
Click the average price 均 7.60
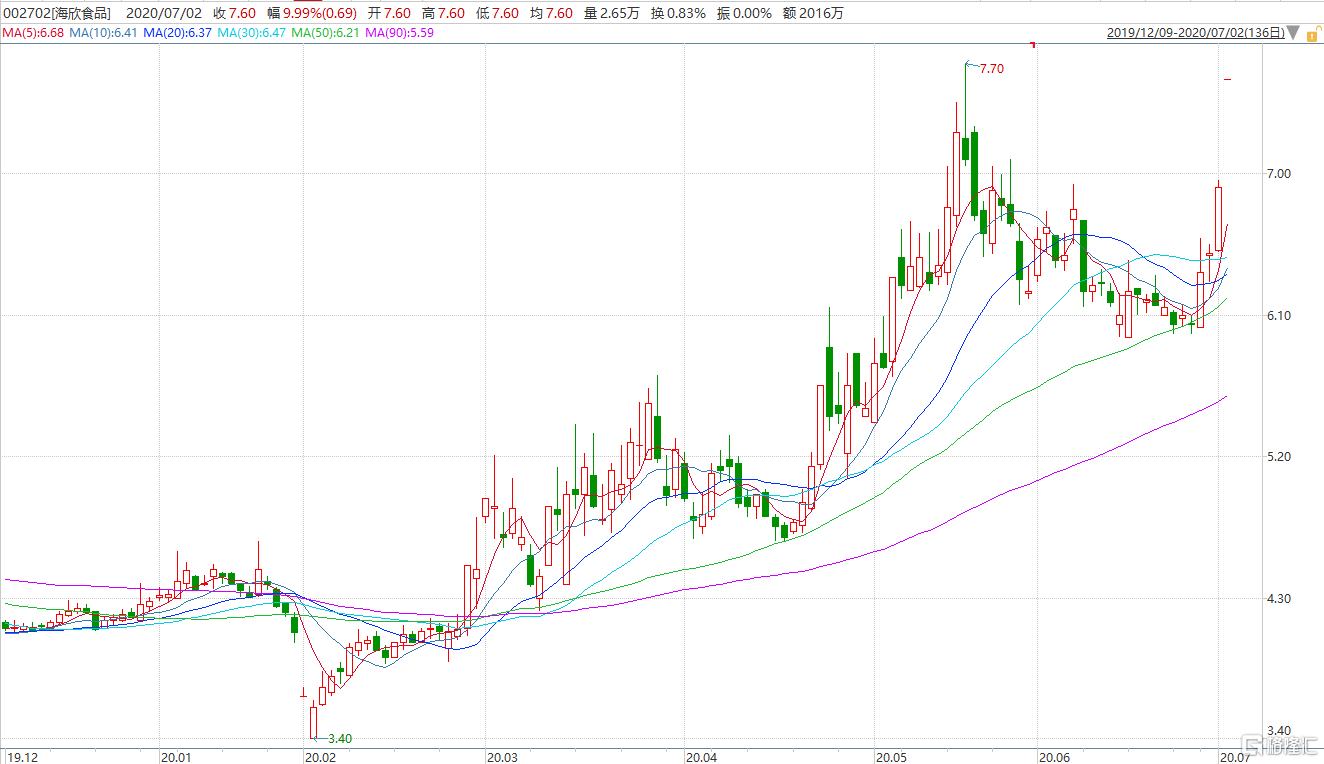click(x=552, y=13)
